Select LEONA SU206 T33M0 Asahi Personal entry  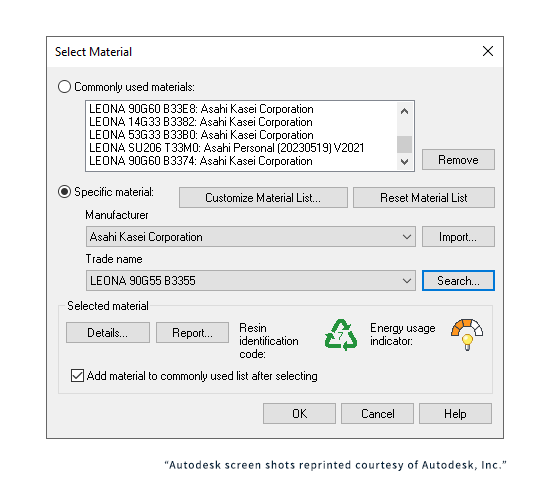tap(241, 148)
